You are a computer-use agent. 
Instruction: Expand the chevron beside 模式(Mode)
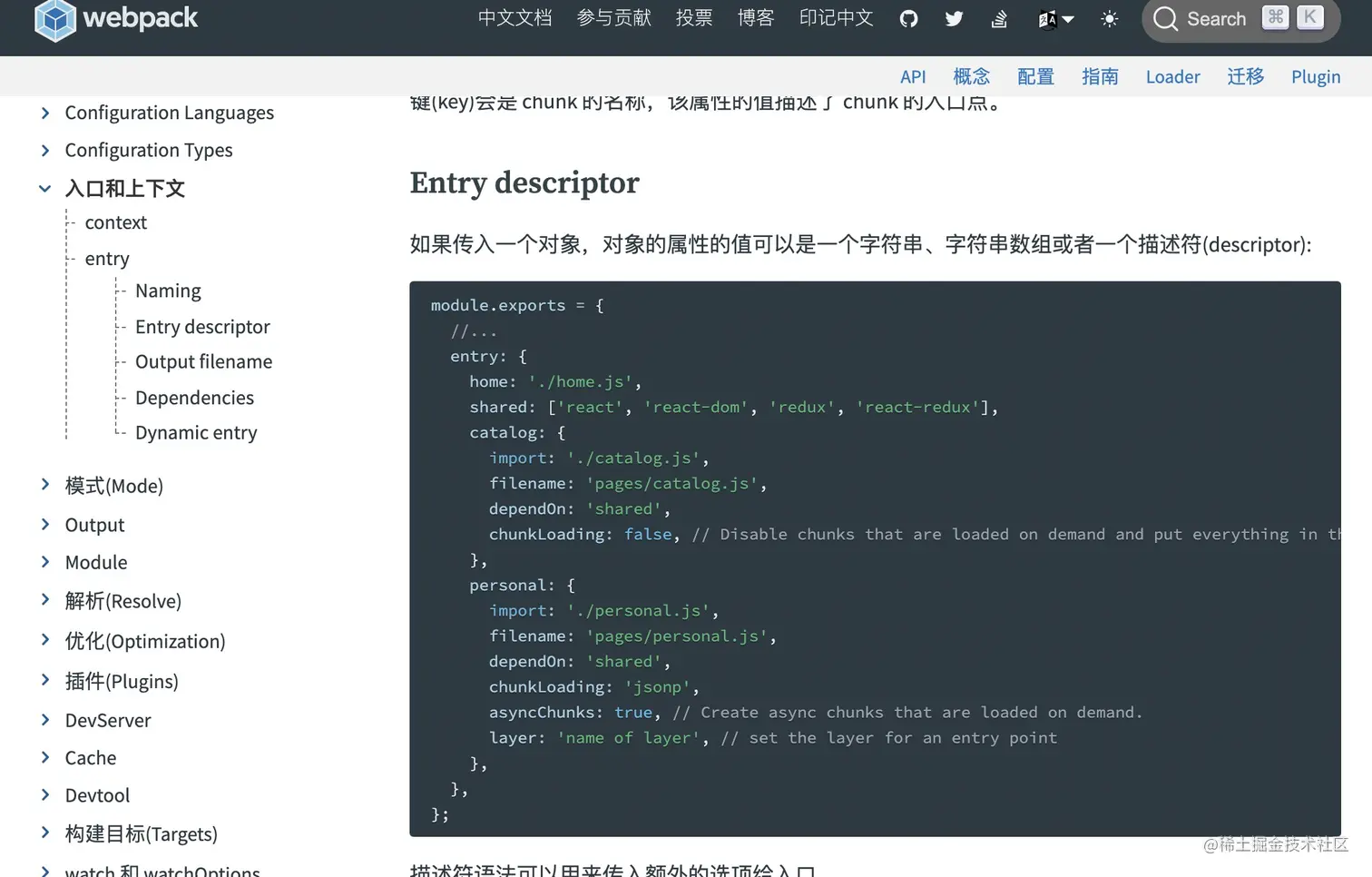tap(44, 485)
